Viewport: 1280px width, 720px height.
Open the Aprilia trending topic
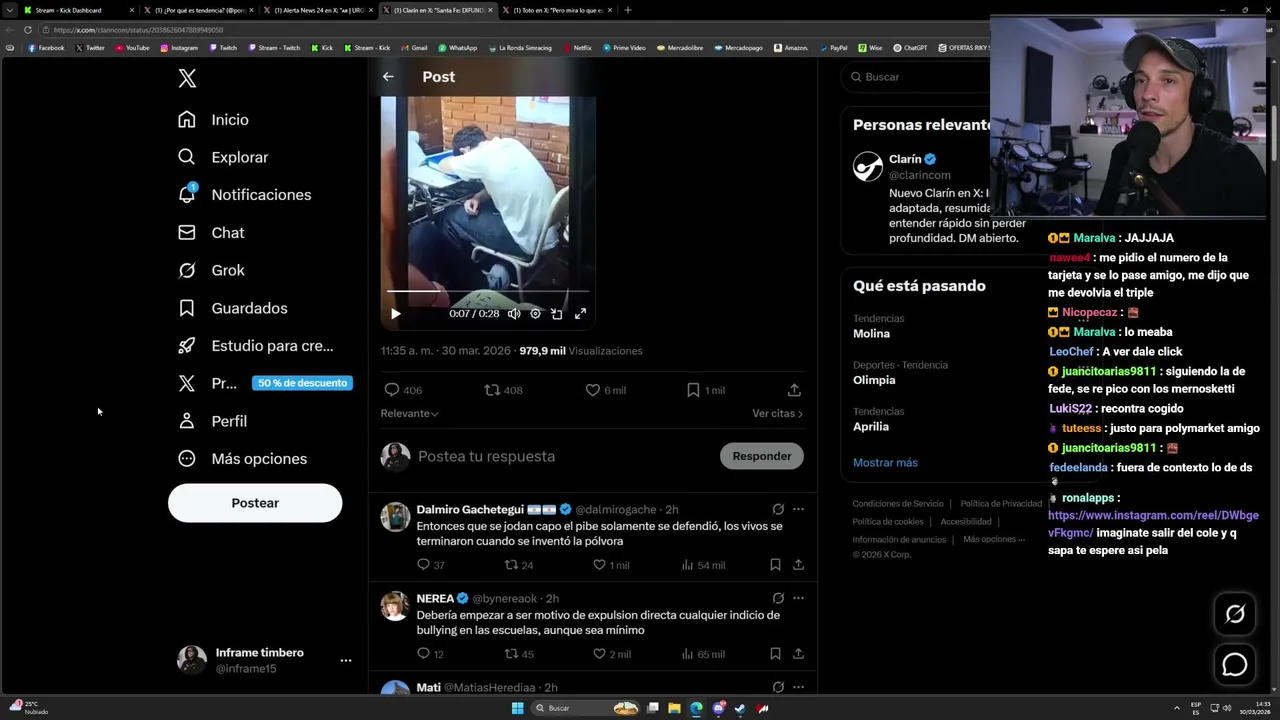(x=871, y=426)
